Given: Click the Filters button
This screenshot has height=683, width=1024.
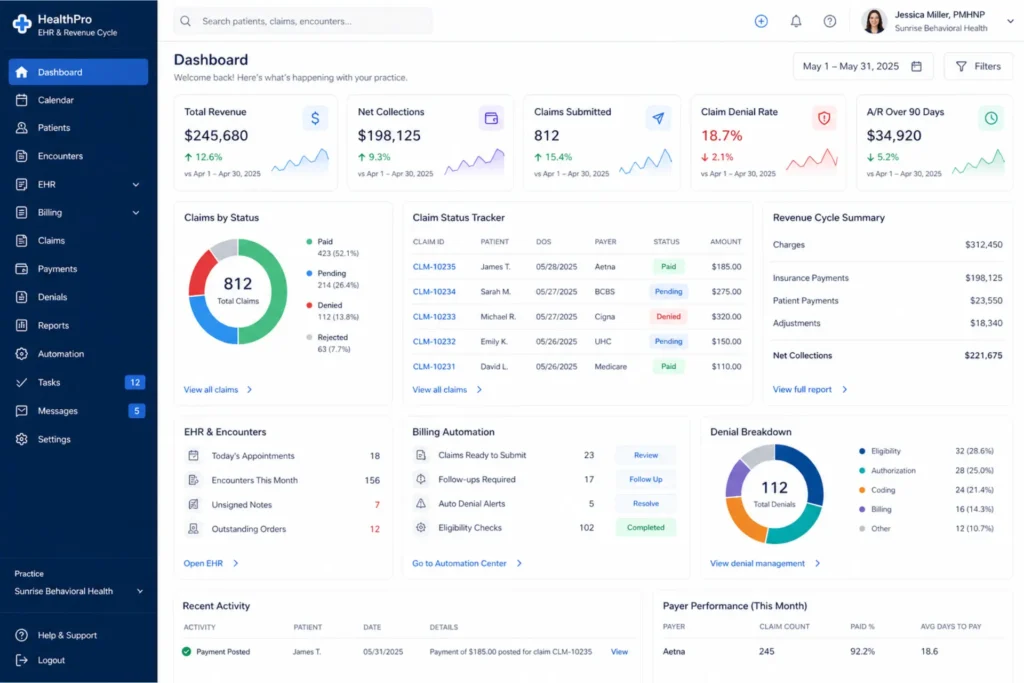Looking at the screenshot, I should (979, 66).
